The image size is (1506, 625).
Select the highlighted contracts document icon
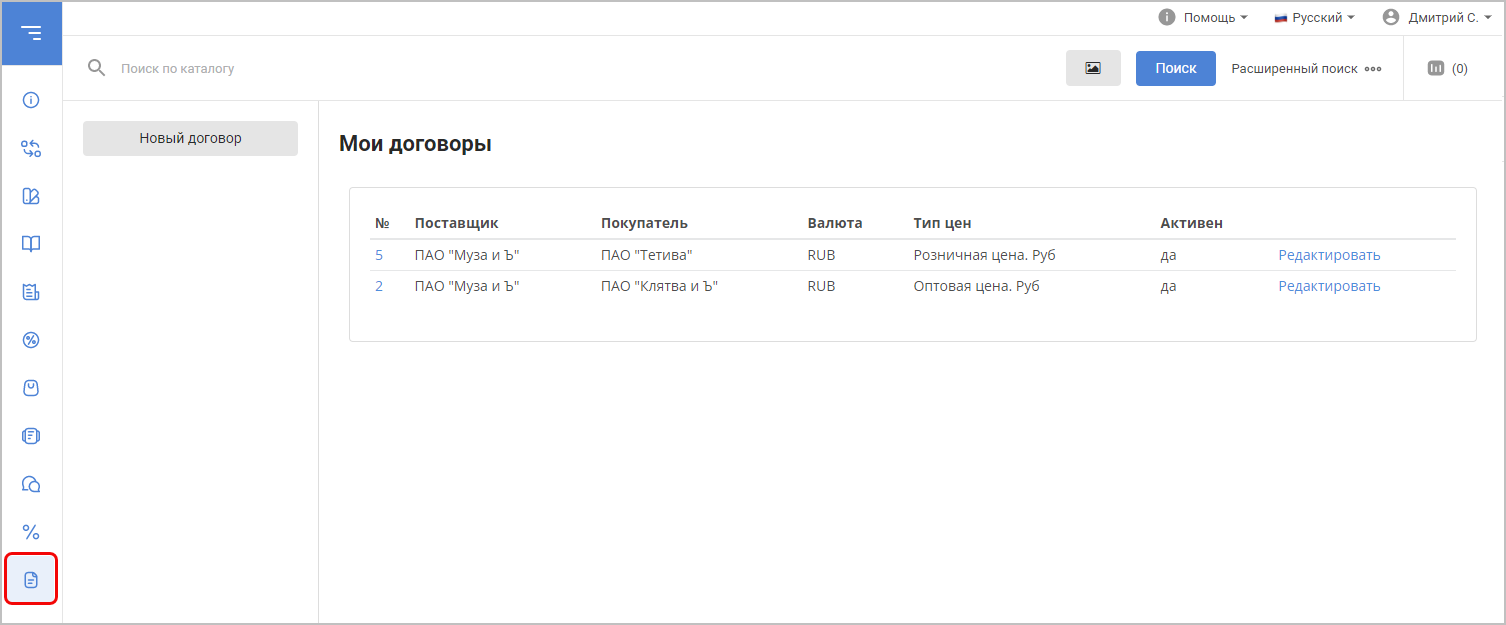tap(31, 580)
